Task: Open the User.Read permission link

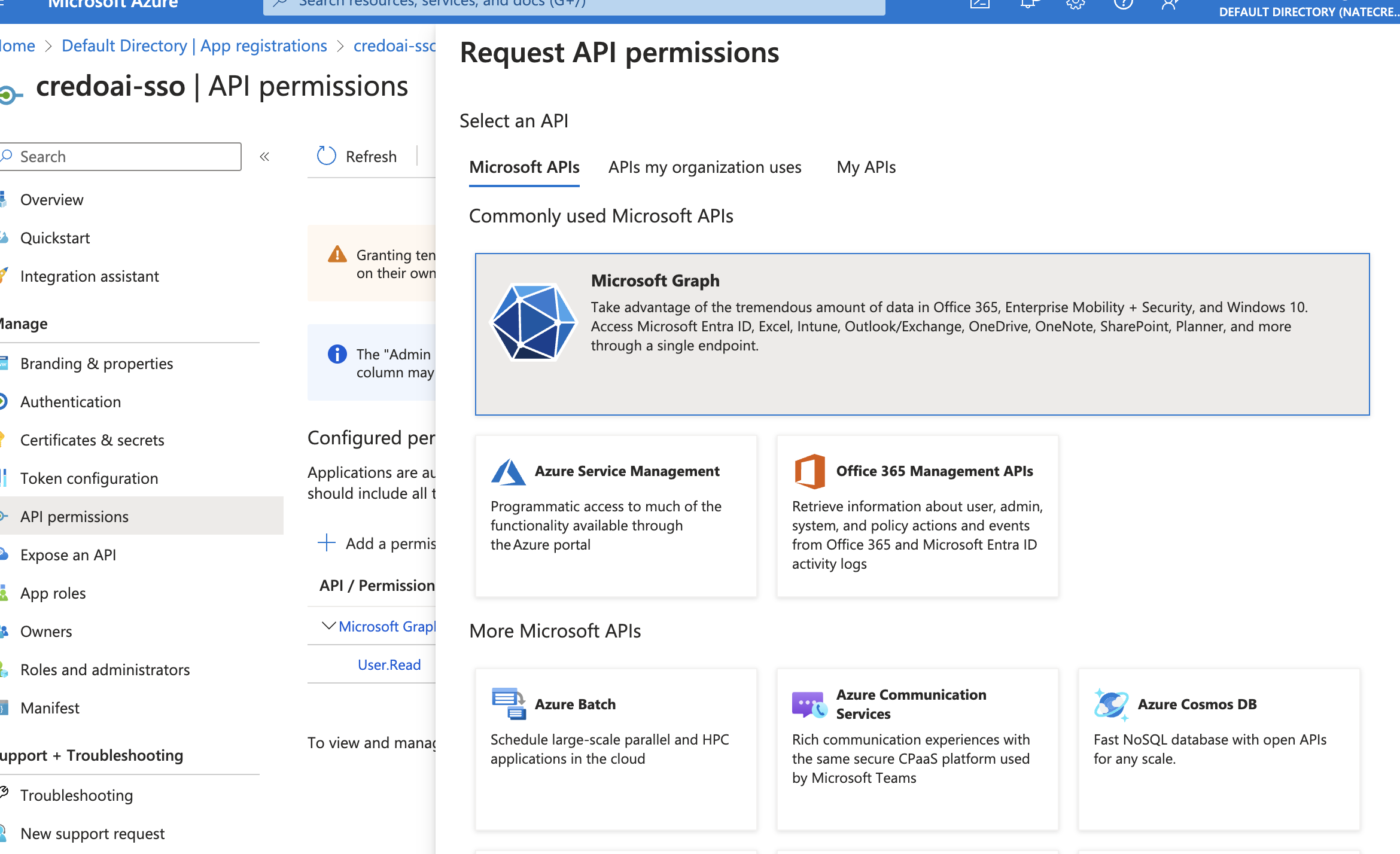Action: [x=389, y=665]
